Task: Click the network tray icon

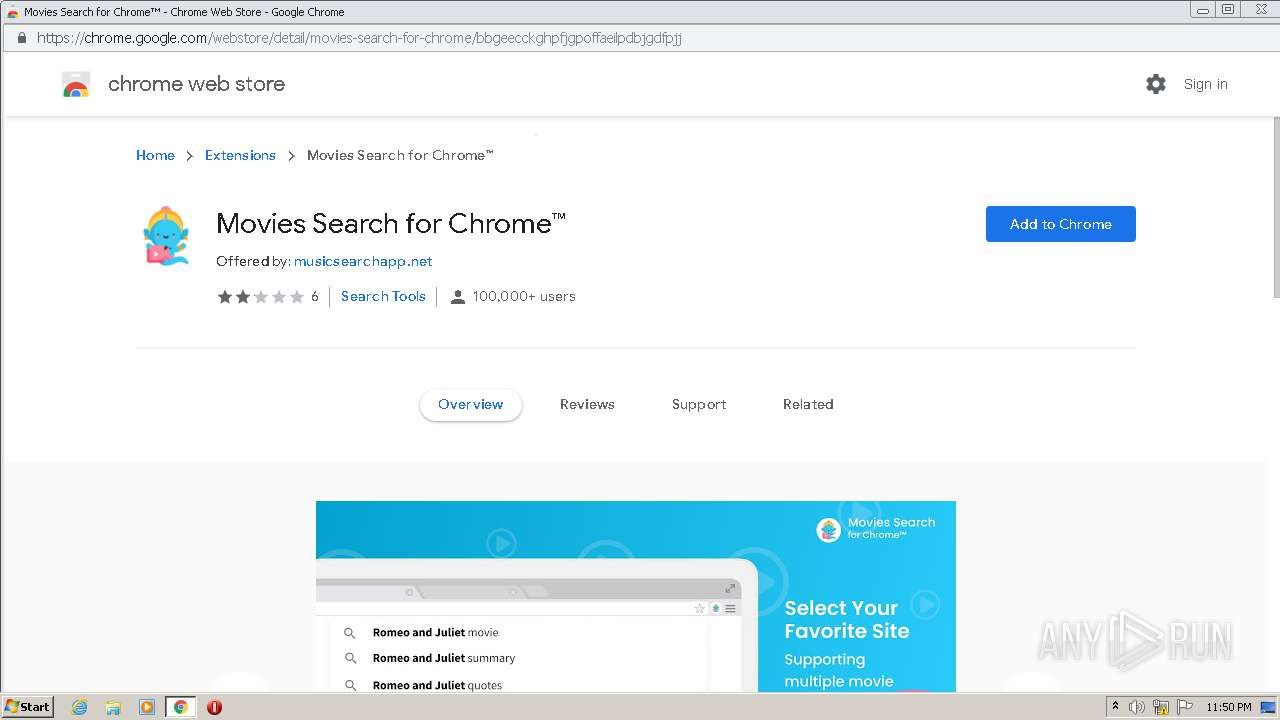Action: pyautogui.click(x=1161, y=707)
